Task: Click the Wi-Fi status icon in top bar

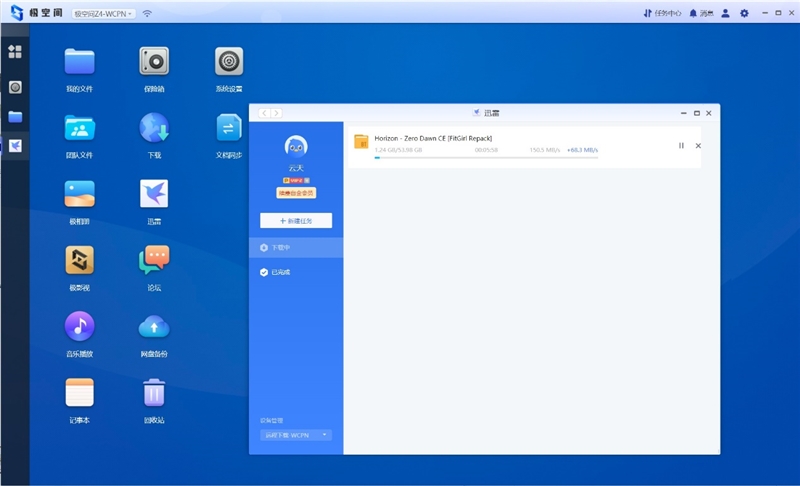Action: (x=147, y=14)
